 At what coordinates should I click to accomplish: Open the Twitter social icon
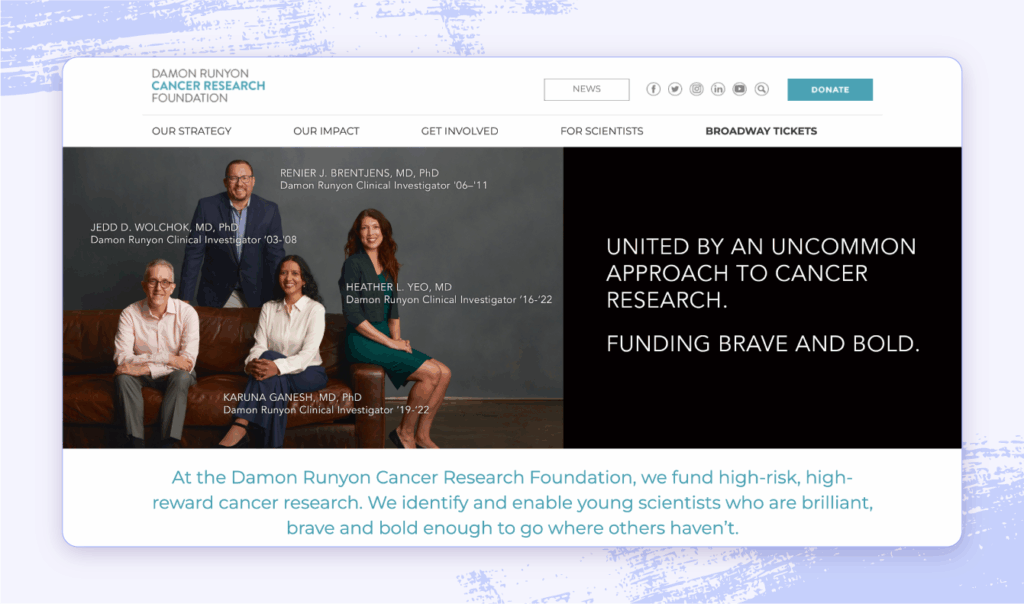[x=675, y=89]
